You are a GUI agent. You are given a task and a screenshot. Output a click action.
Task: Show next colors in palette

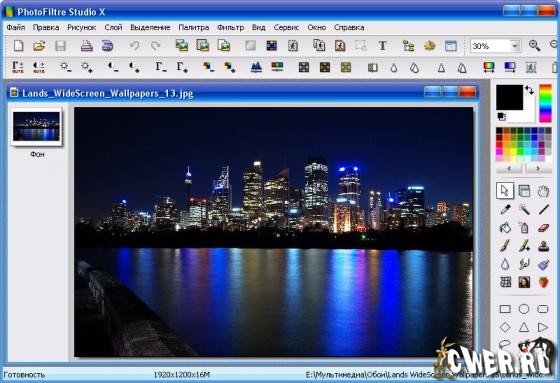pyautogui.click(x=538, y=168)
